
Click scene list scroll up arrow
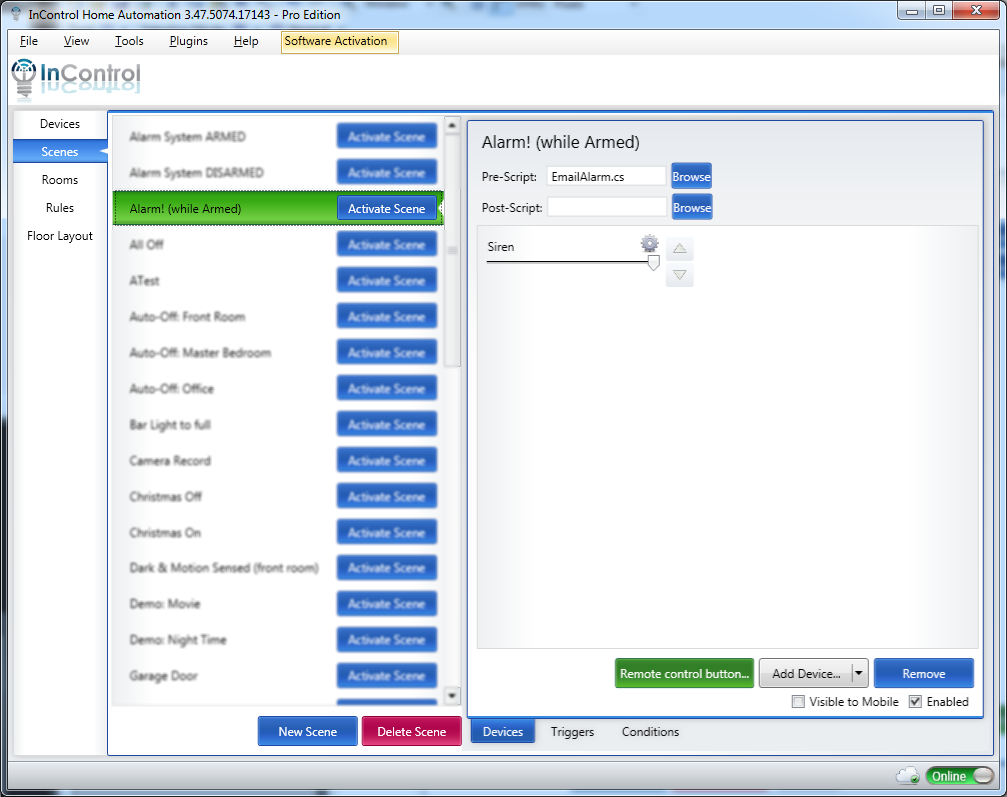pyautogui.click(x=451, y=126)
